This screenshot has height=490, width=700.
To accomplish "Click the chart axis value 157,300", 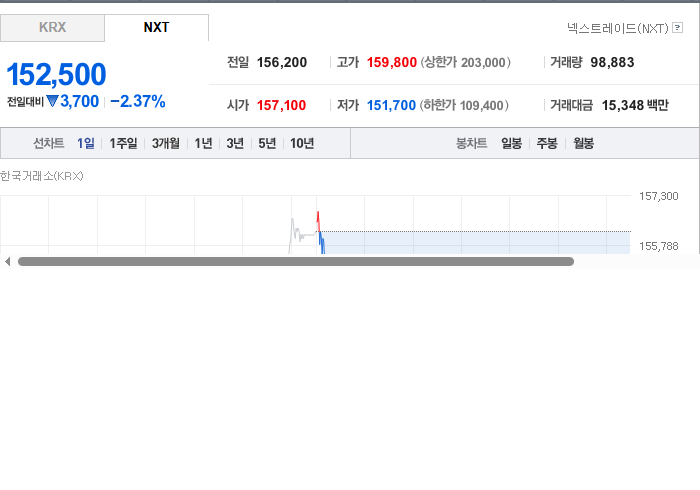I will coord(658,196).
